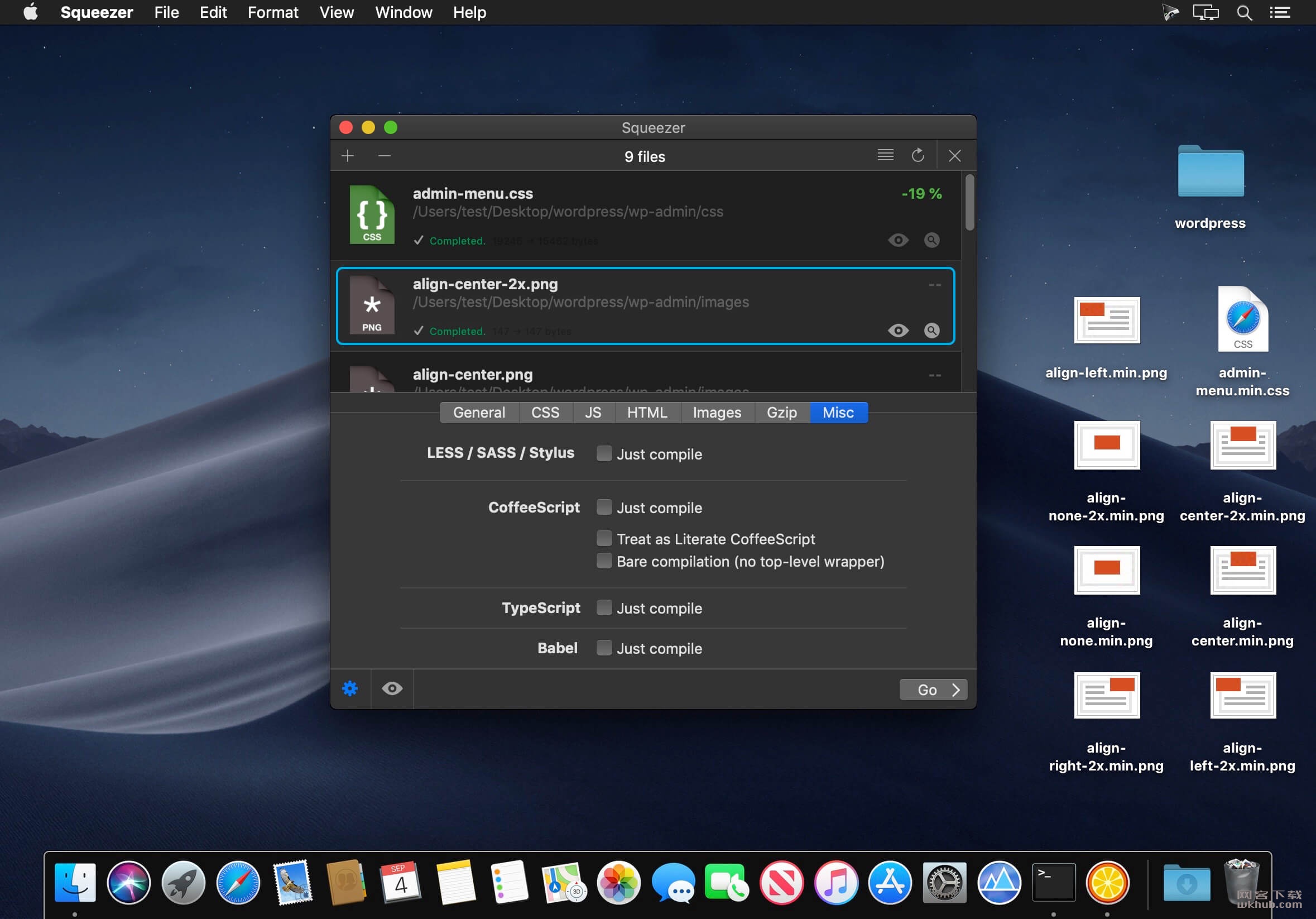Open the HTML settings tab
The width and height of the screenshot is (1316, 919).
click(647, 413)
